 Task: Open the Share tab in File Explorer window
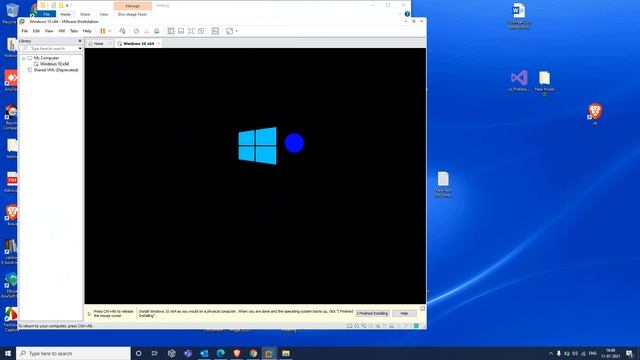[85, 14]
